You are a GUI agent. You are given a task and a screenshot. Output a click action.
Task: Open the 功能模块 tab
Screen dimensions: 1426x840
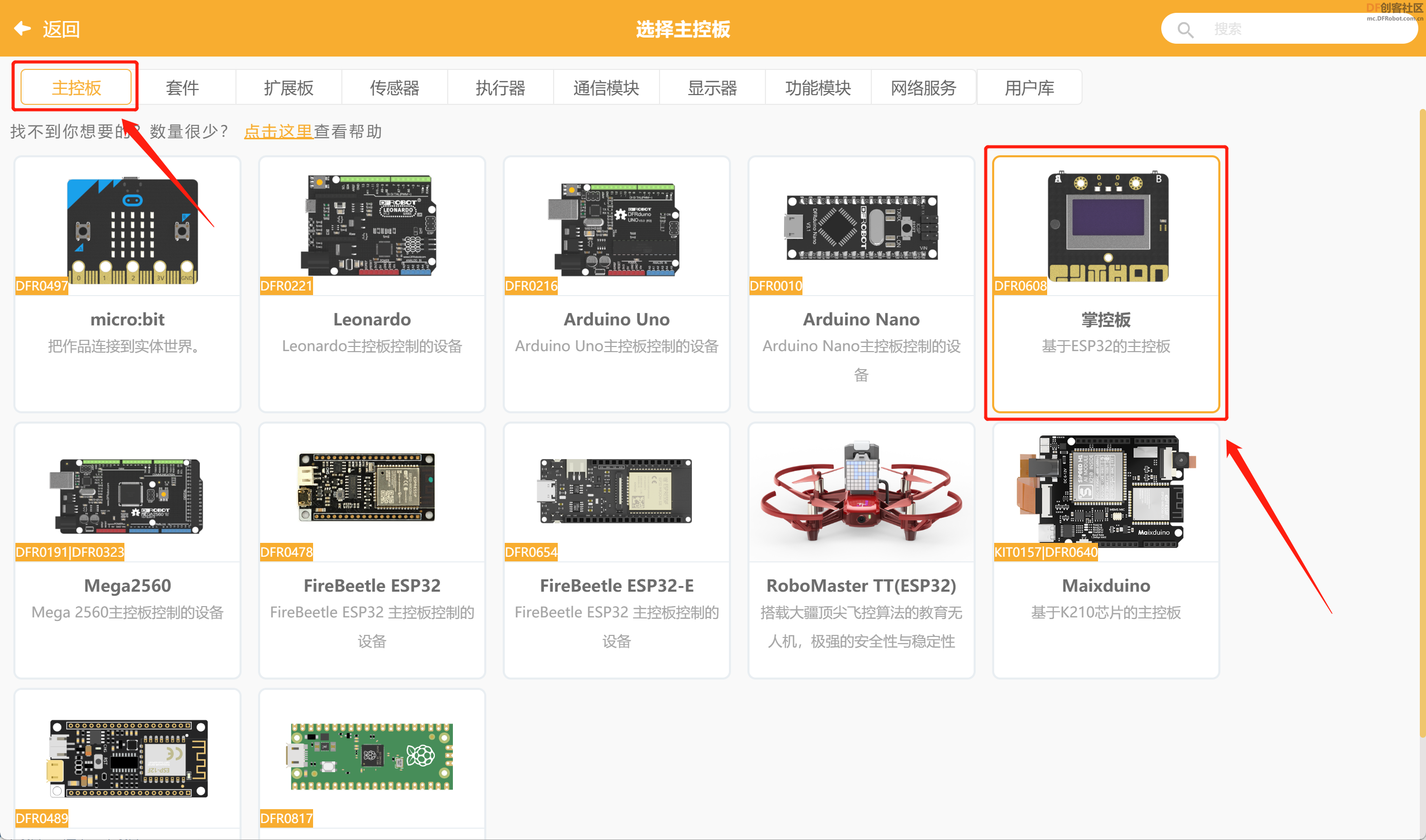point(818,88)
